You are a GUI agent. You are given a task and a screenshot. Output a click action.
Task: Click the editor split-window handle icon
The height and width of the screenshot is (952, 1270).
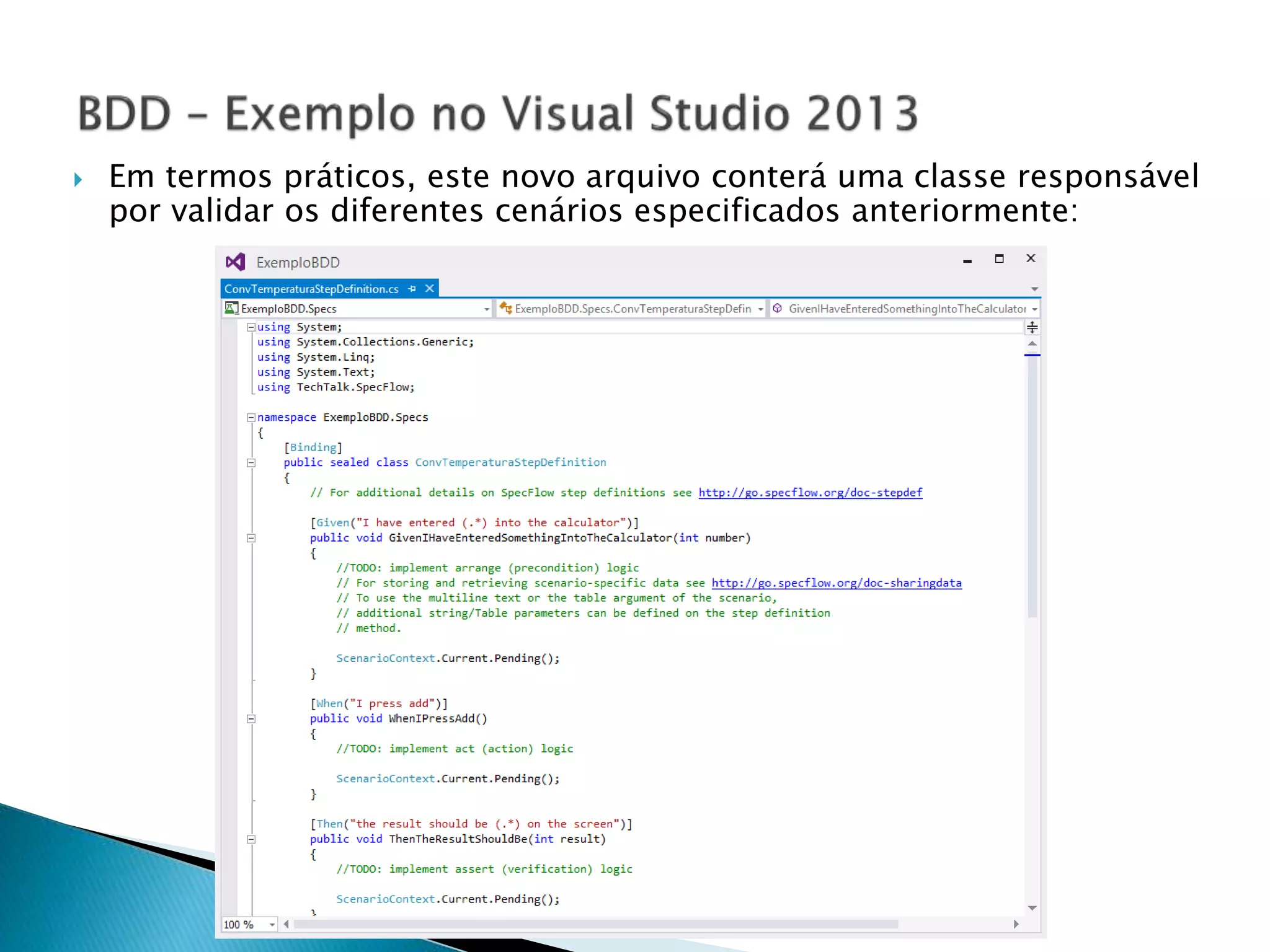pos(1032,327)
